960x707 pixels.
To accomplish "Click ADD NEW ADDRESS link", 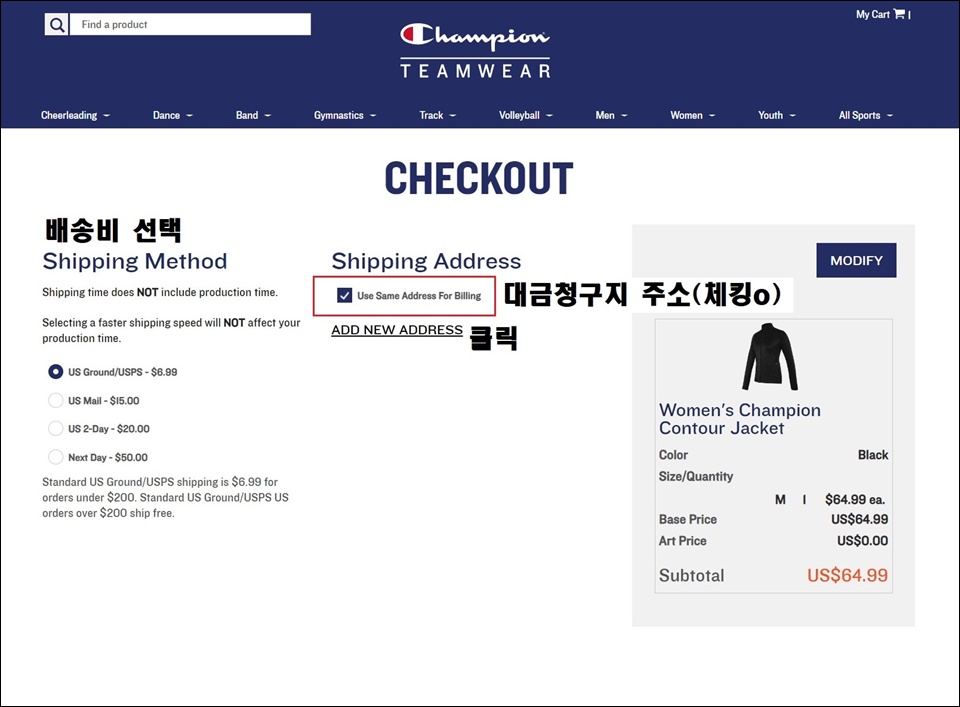I will tap(397, 330).
